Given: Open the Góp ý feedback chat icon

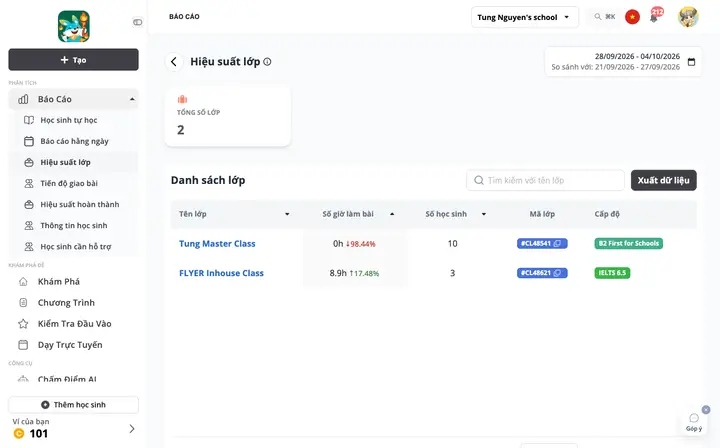Looking at the screenshot, I should coord(694,418).
